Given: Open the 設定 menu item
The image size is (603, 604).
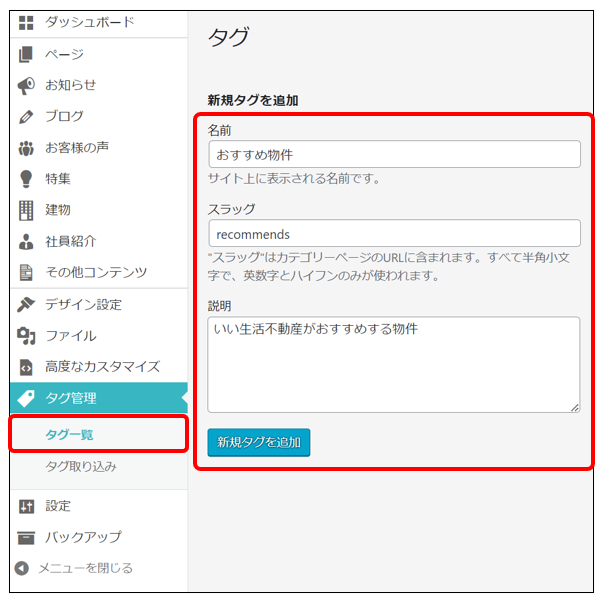Looking at the screenshot, I should [58, 506].
